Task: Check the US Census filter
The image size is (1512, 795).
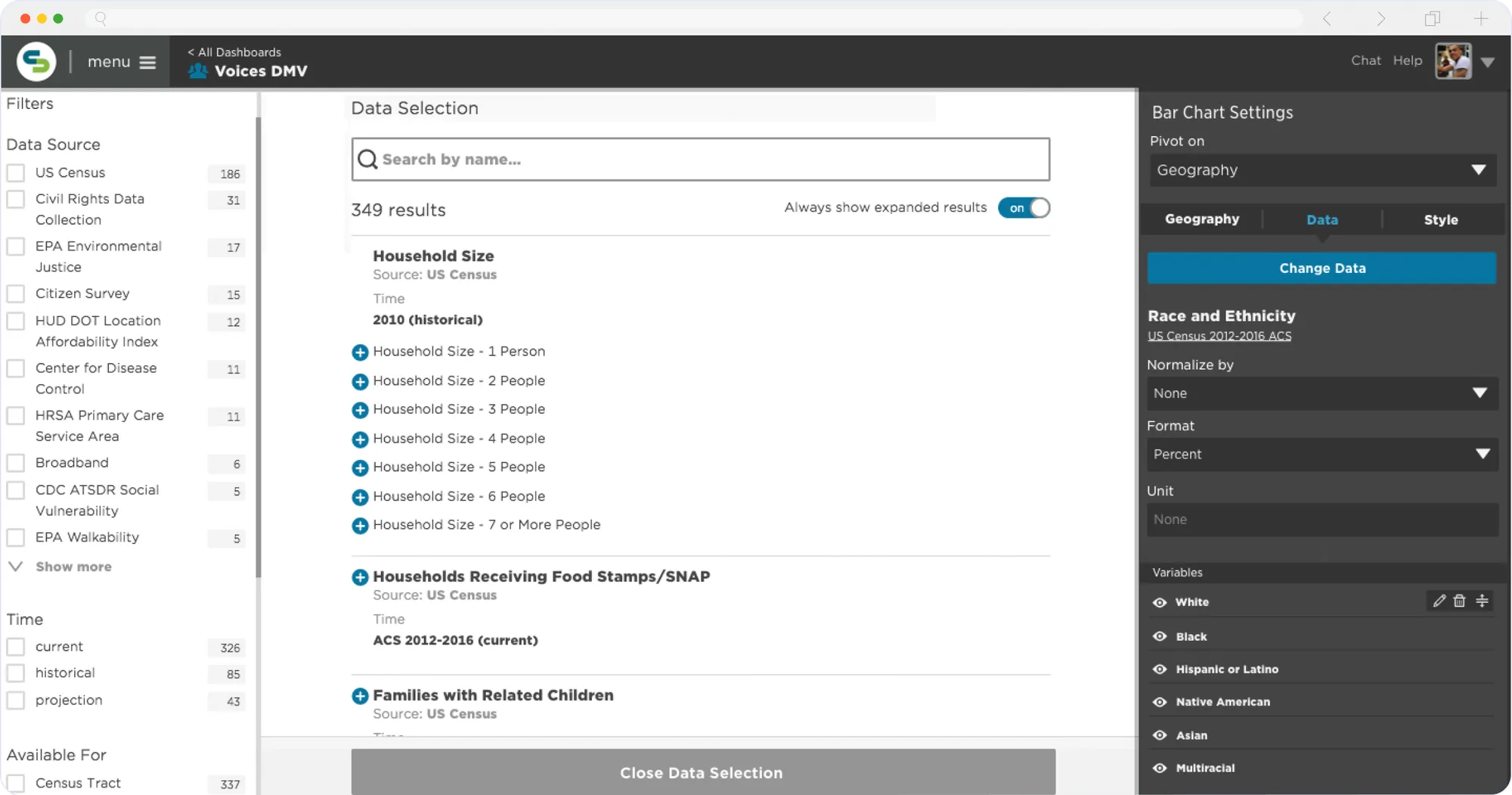Action: coord(16,172)
